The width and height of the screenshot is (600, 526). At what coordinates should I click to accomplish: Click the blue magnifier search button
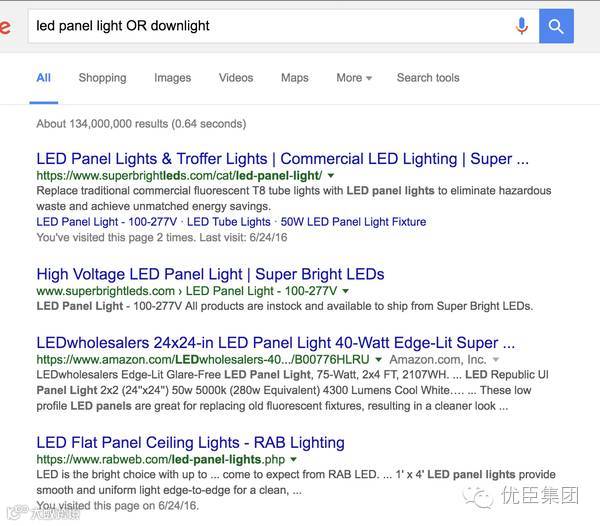point(556,26)
